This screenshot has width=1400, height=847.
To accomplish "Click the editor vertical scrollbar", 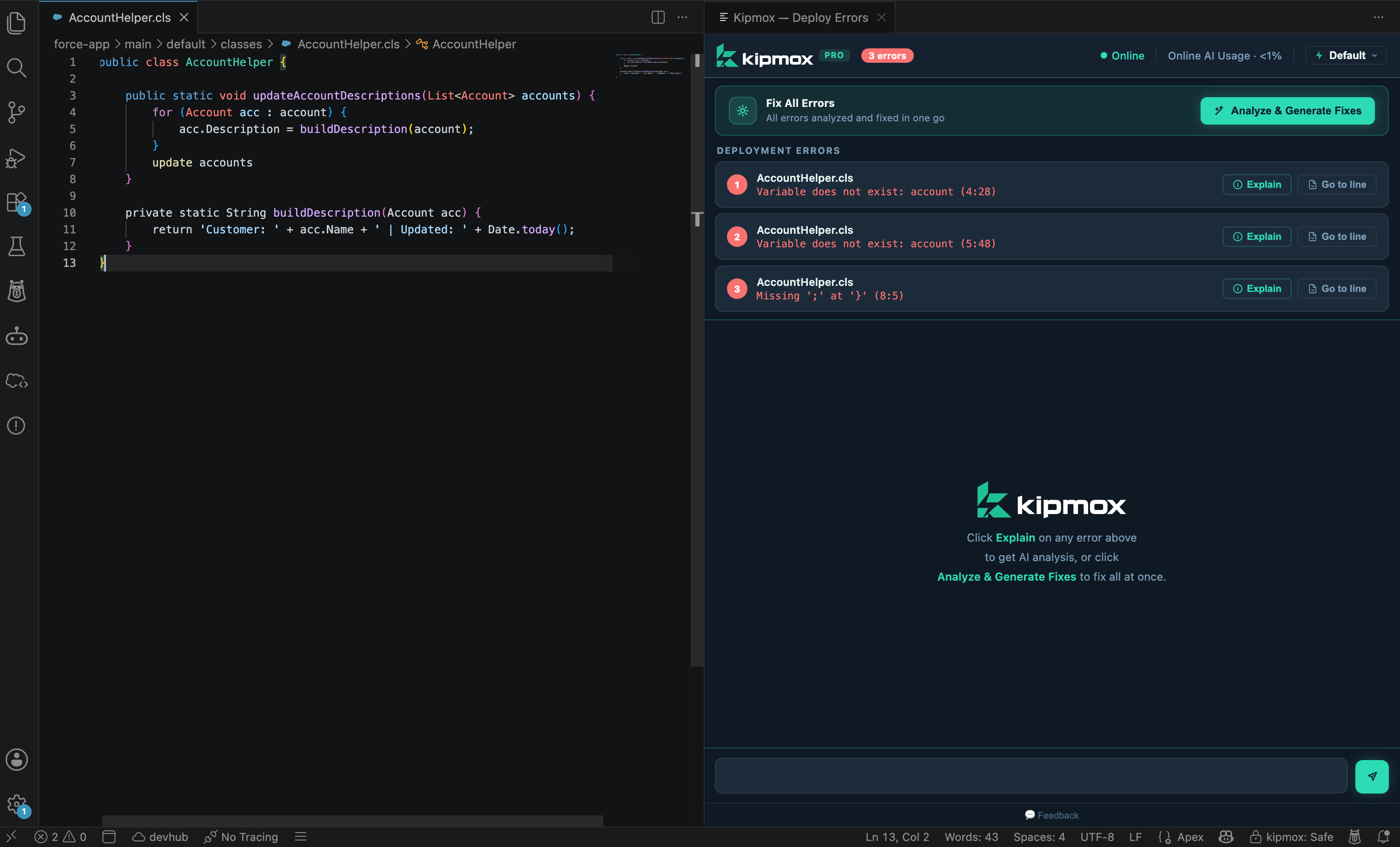I will (x=697, y=360).
